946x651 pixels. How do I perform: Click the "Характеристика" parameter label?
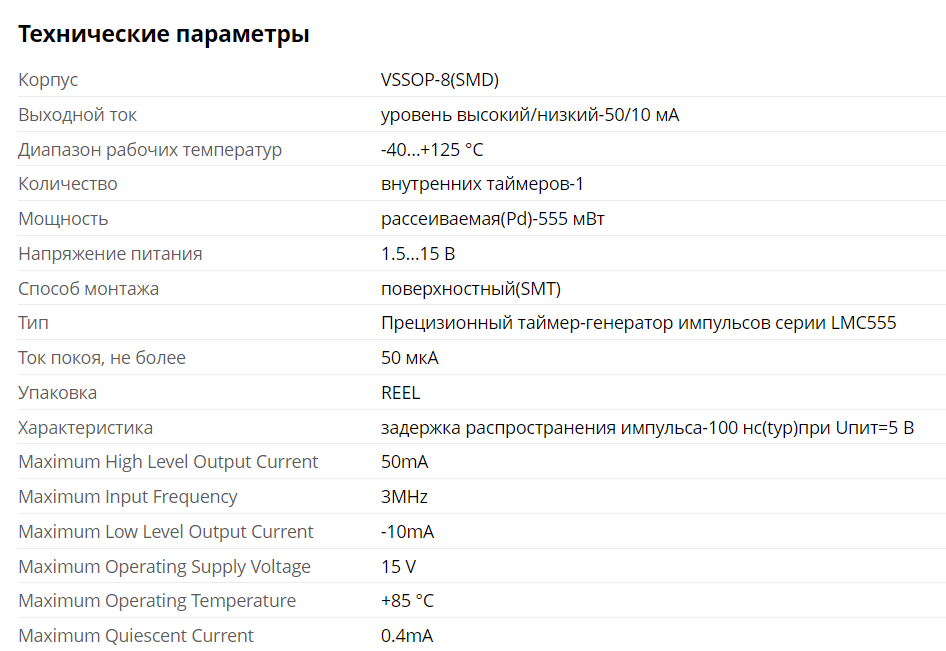[86, 428]
